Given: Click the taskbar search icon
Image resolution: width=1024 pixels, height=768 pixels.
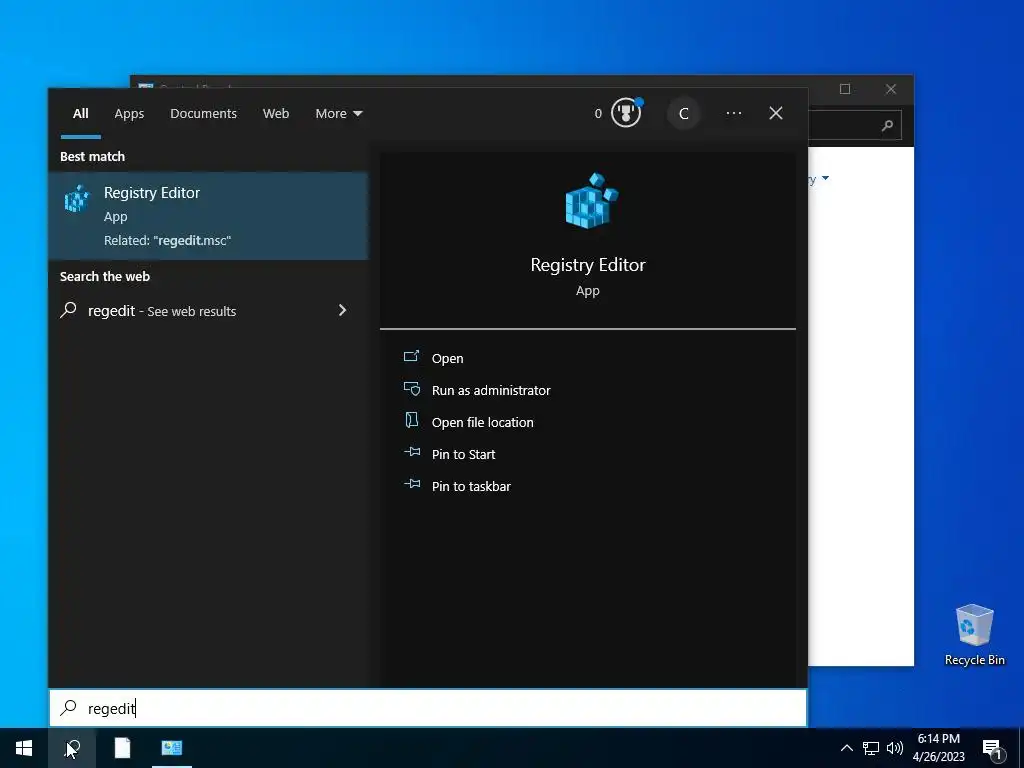Looking at the screenshot, I should click(x=72, y=748).
